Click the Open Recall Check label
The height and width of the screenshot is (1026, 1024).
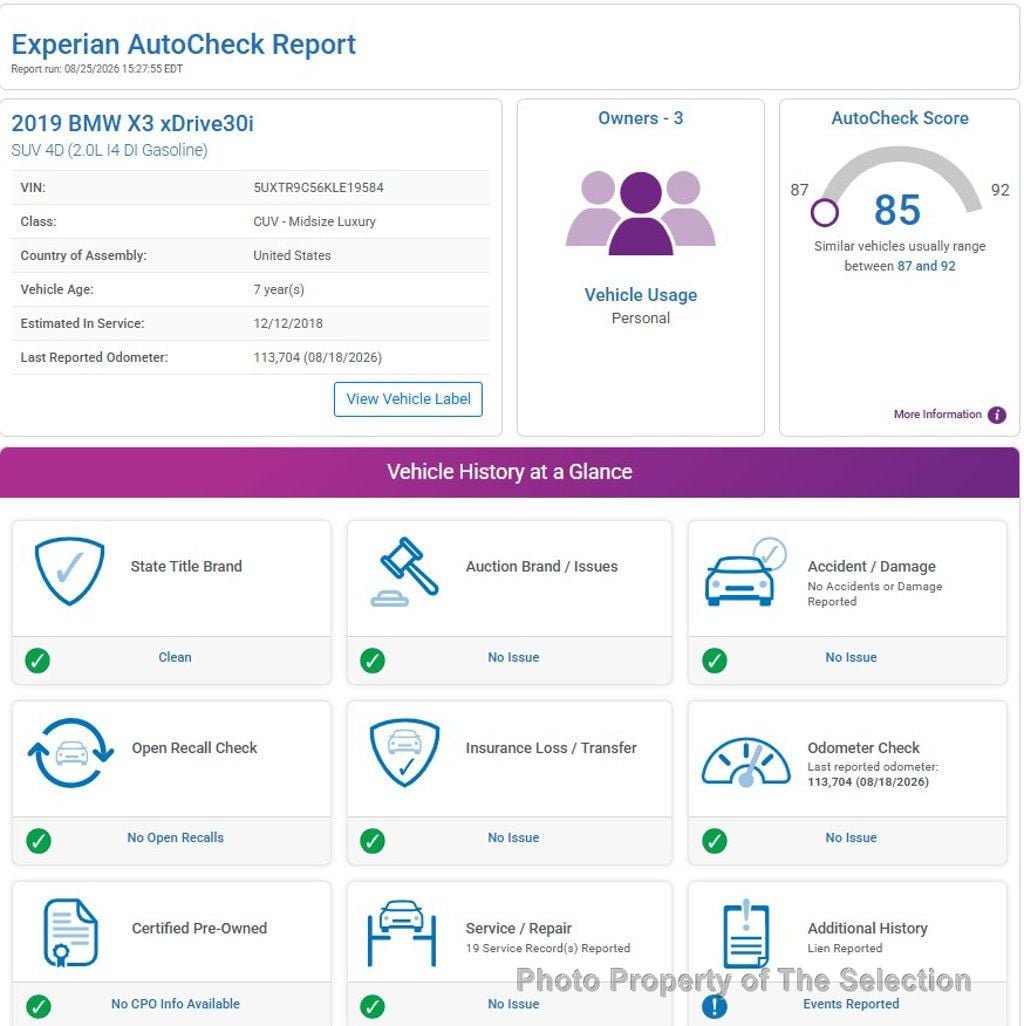194,748
